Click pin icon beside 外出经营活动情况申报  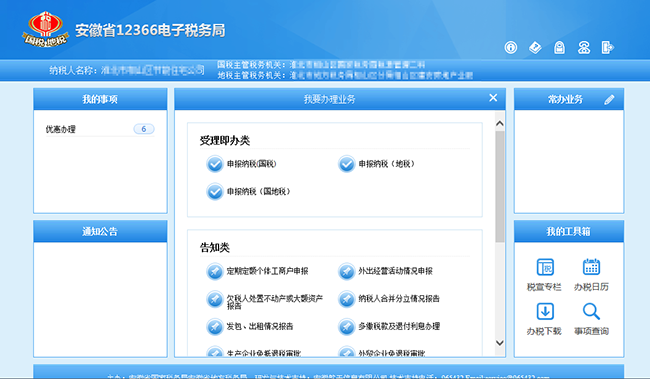346,272
